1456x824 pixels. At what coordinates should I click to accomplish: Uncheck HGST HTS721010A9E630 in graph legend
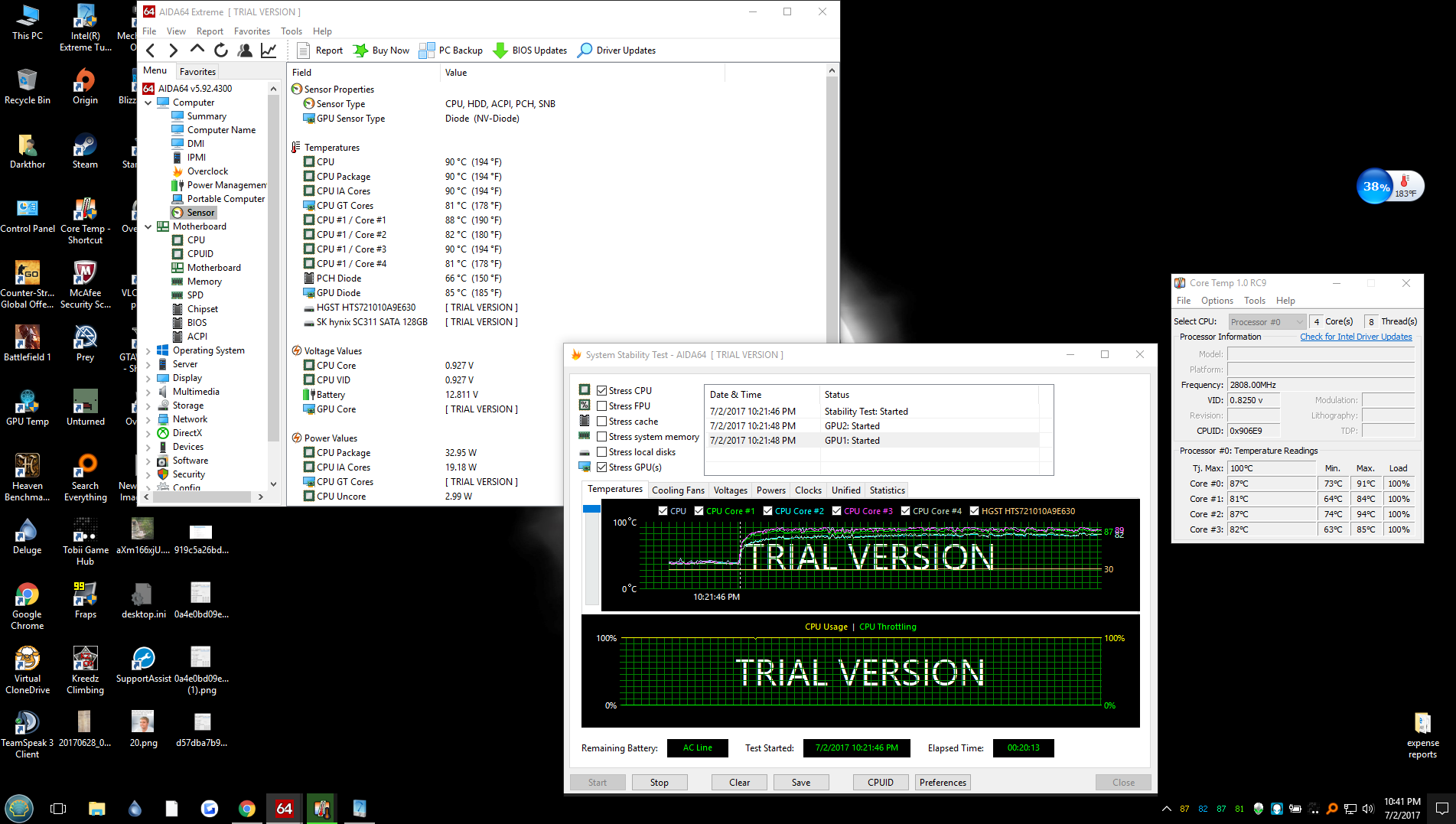[974, 511]
